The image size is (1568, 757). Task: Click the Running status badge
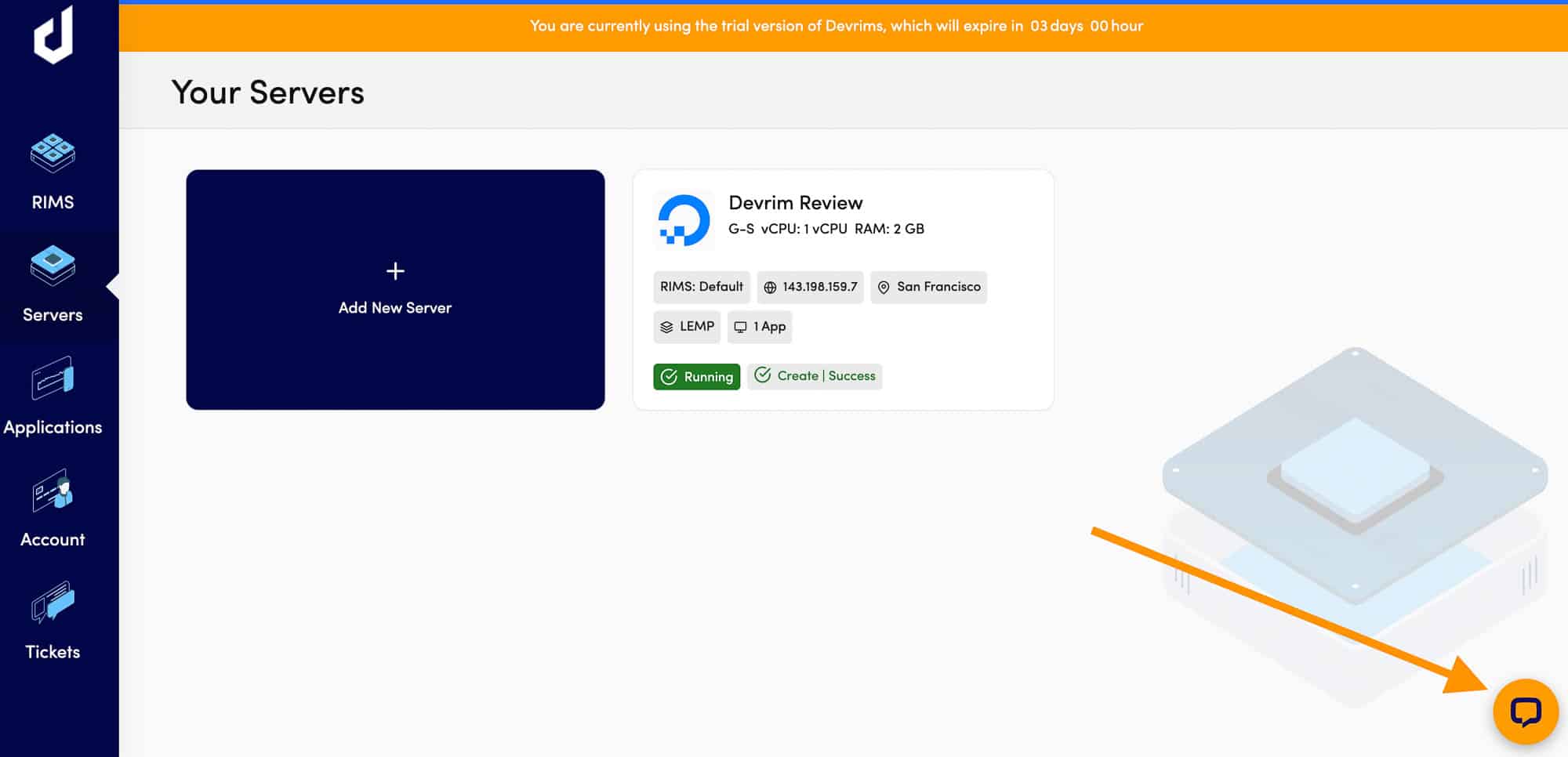(x=696, y=376)
